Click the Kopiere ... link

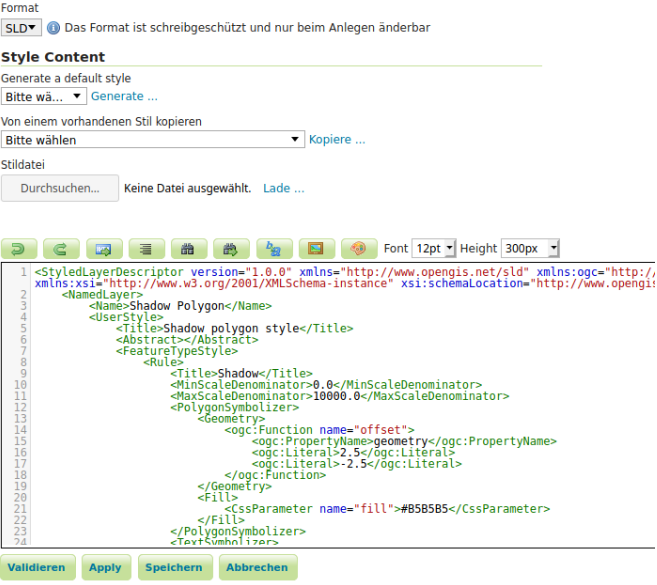coord(337,140)
